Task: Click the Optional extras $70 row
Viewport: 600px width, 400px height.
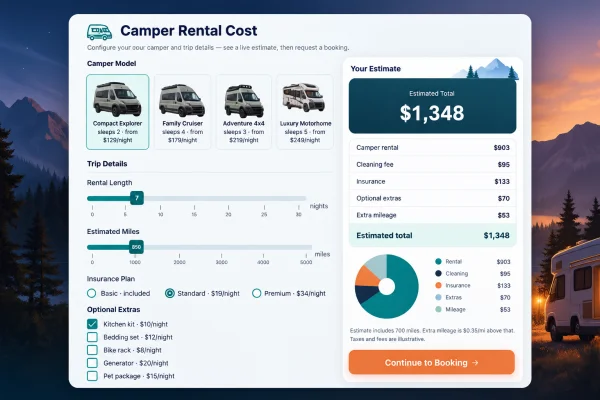Action: 433,198
